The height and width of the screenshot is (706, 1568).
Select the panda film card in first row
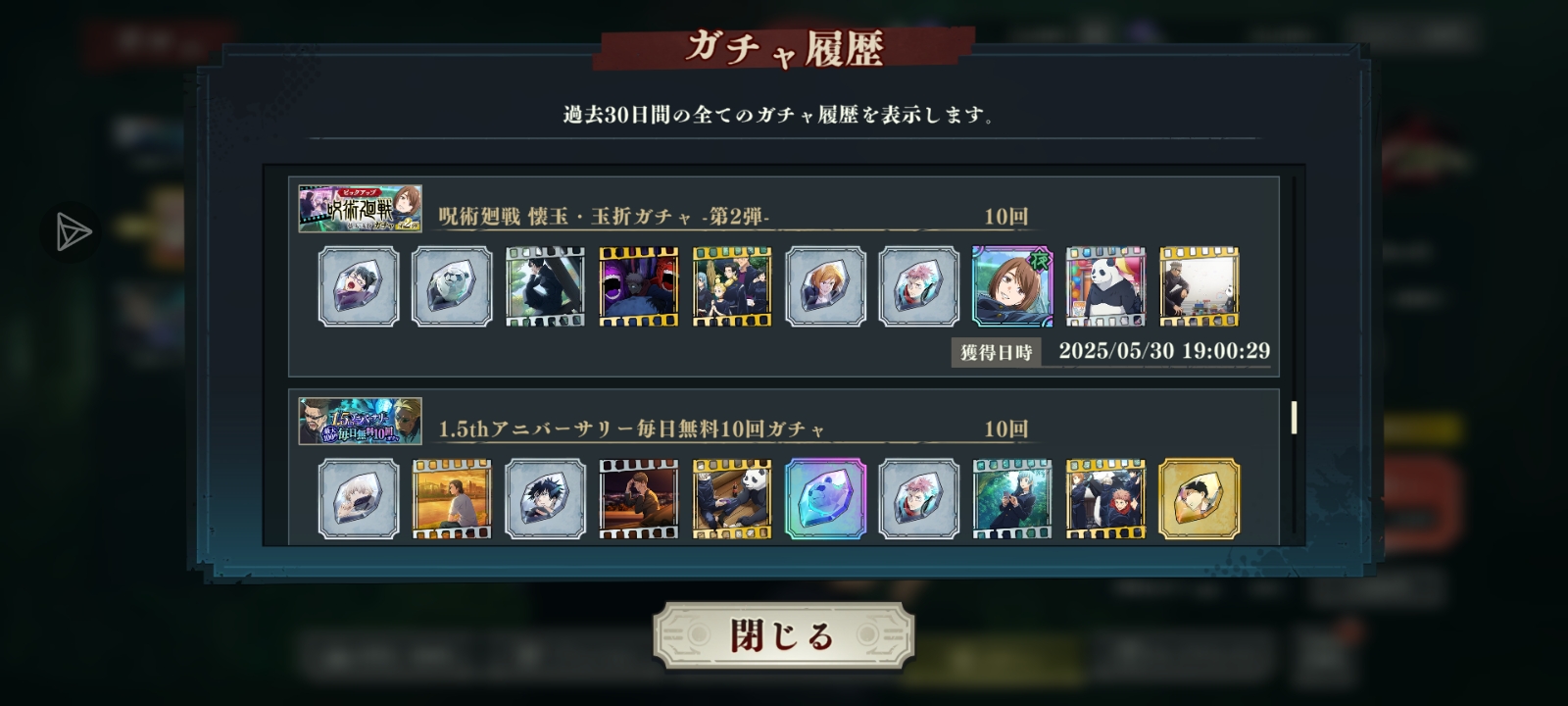(1105, 286)
